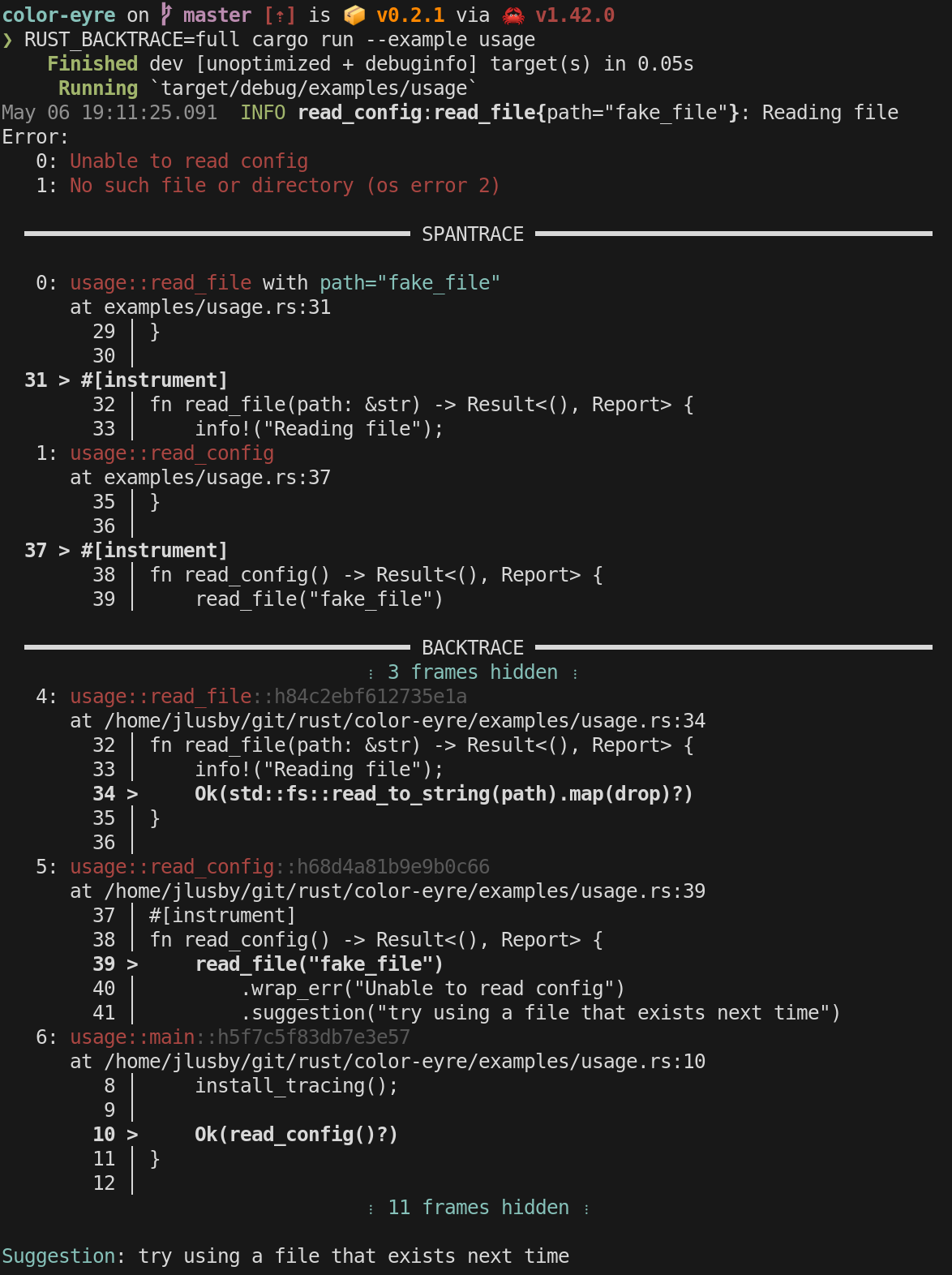
Task: Expand the 11 frames hidden section
Action: click(x=478, y=1208)
